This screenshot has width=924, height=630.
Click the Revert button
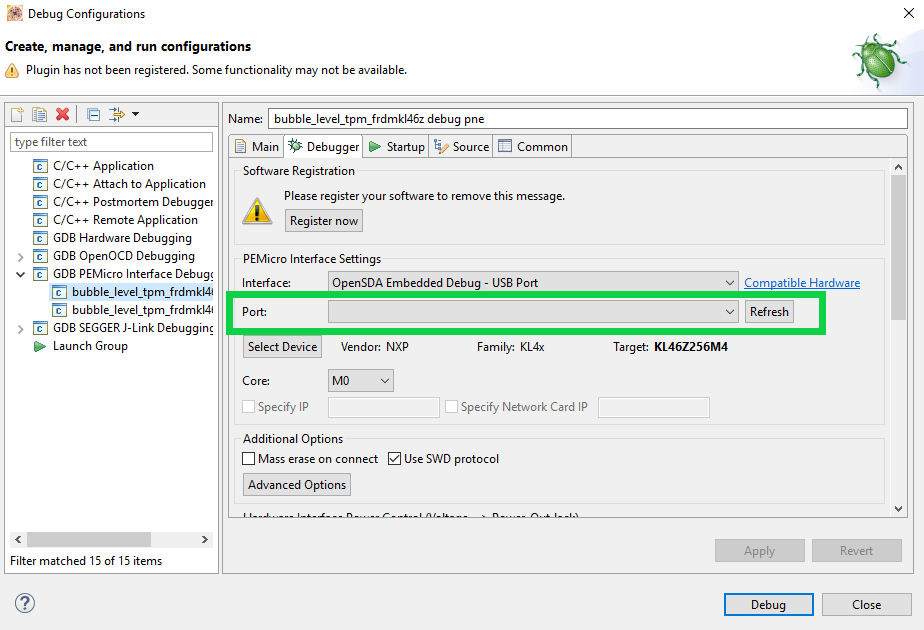857,551
